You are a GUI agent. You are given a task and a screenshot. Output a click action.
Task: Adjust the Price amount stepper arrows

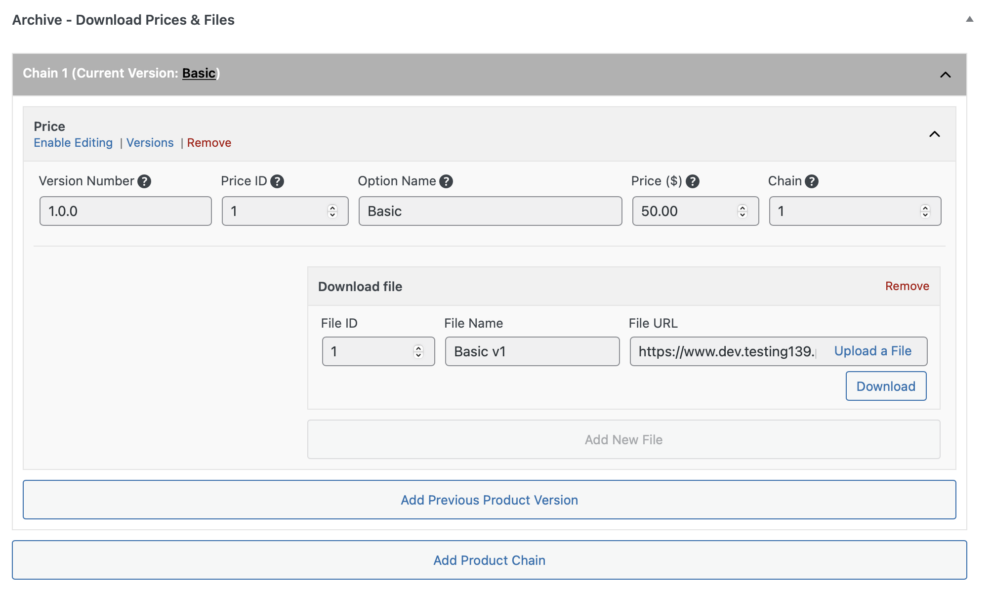742,211
